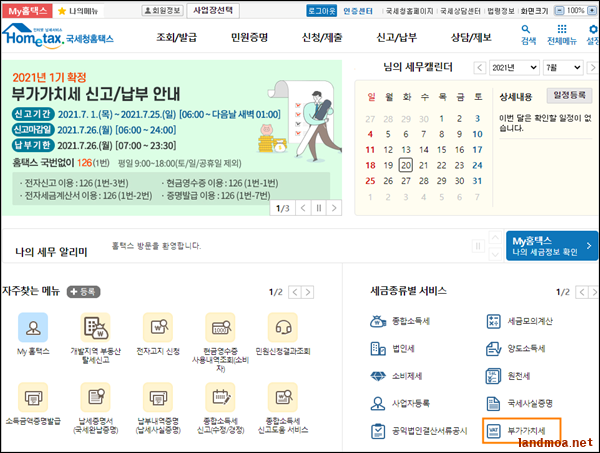Open 상담/제보 menu
The height and width of the screenshot is (453, 600).
471,37
